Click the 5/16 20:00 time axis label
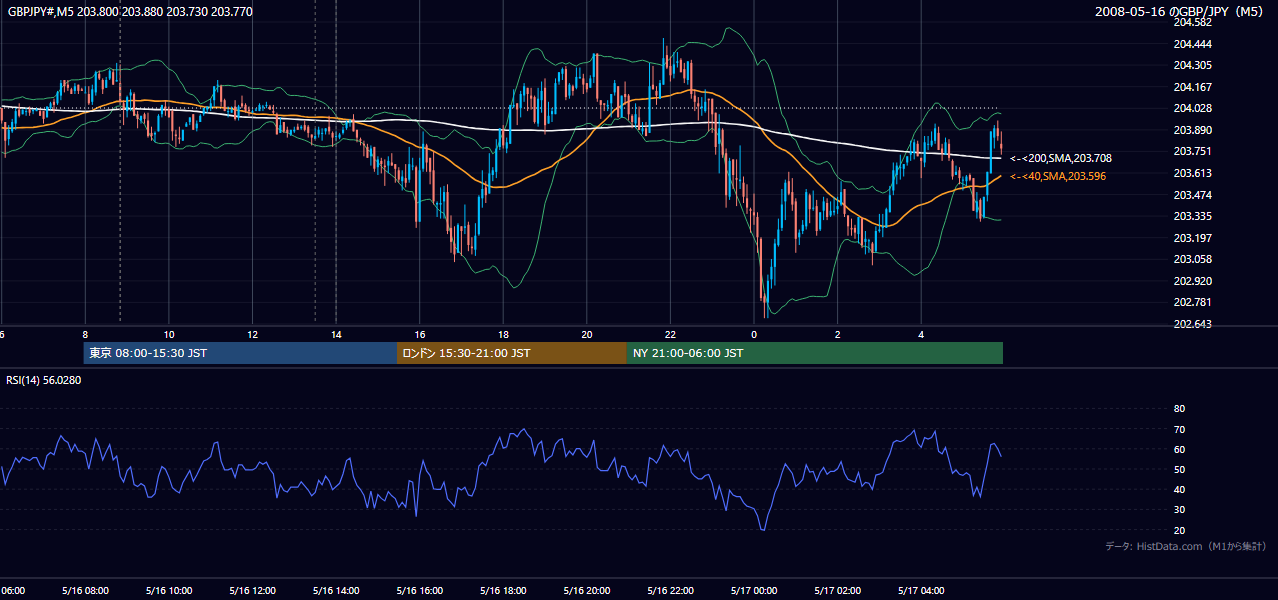The height and width of the screenshot is (600, 1278). pos(586,590)
